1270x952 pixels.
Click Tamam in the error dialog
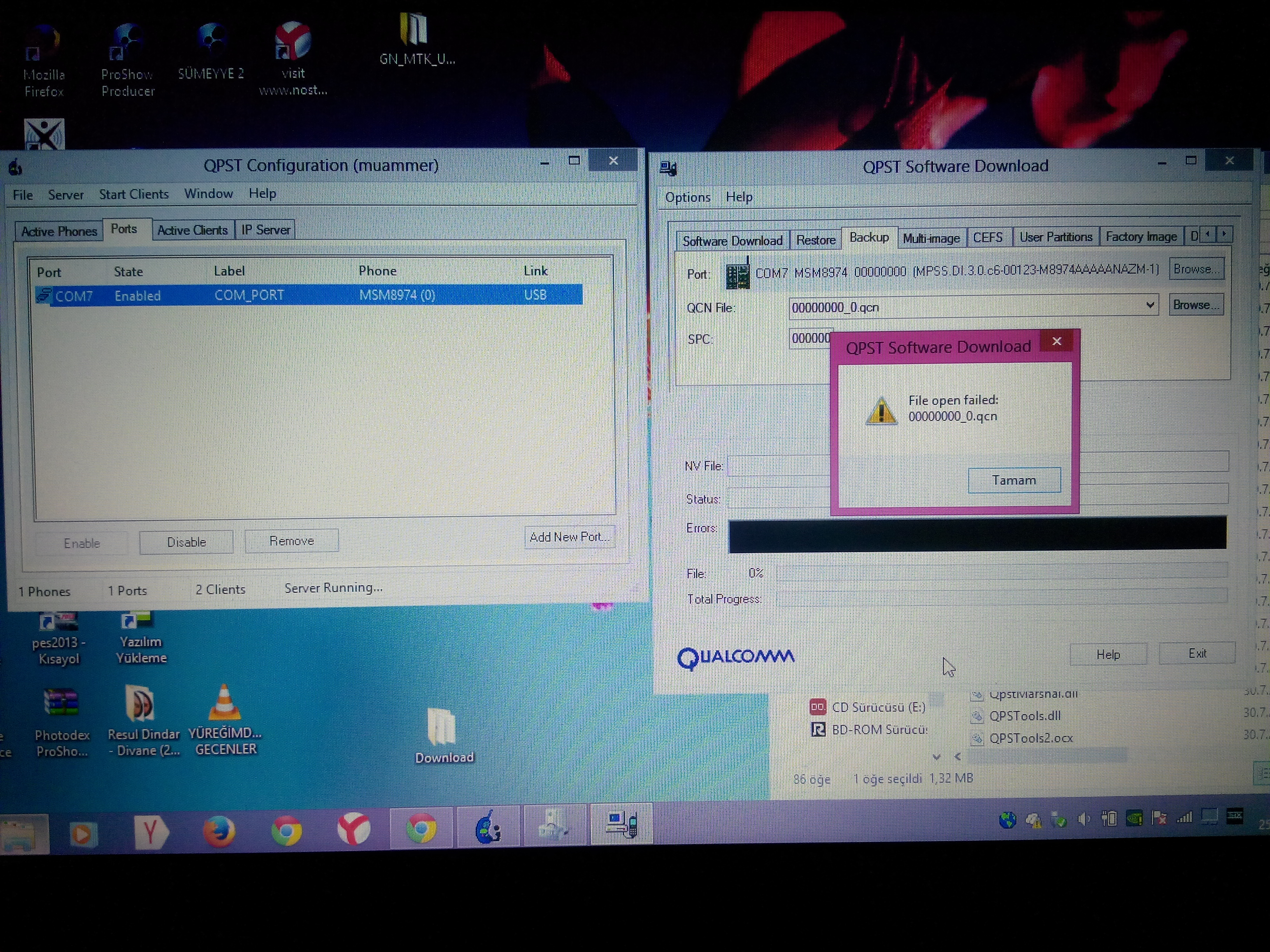(1014, 480)
